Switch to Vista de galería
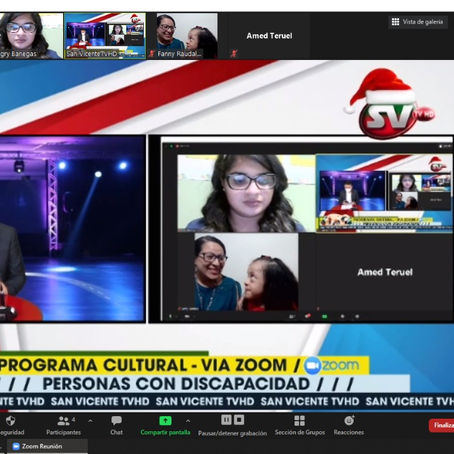 (x=418, y=22)
